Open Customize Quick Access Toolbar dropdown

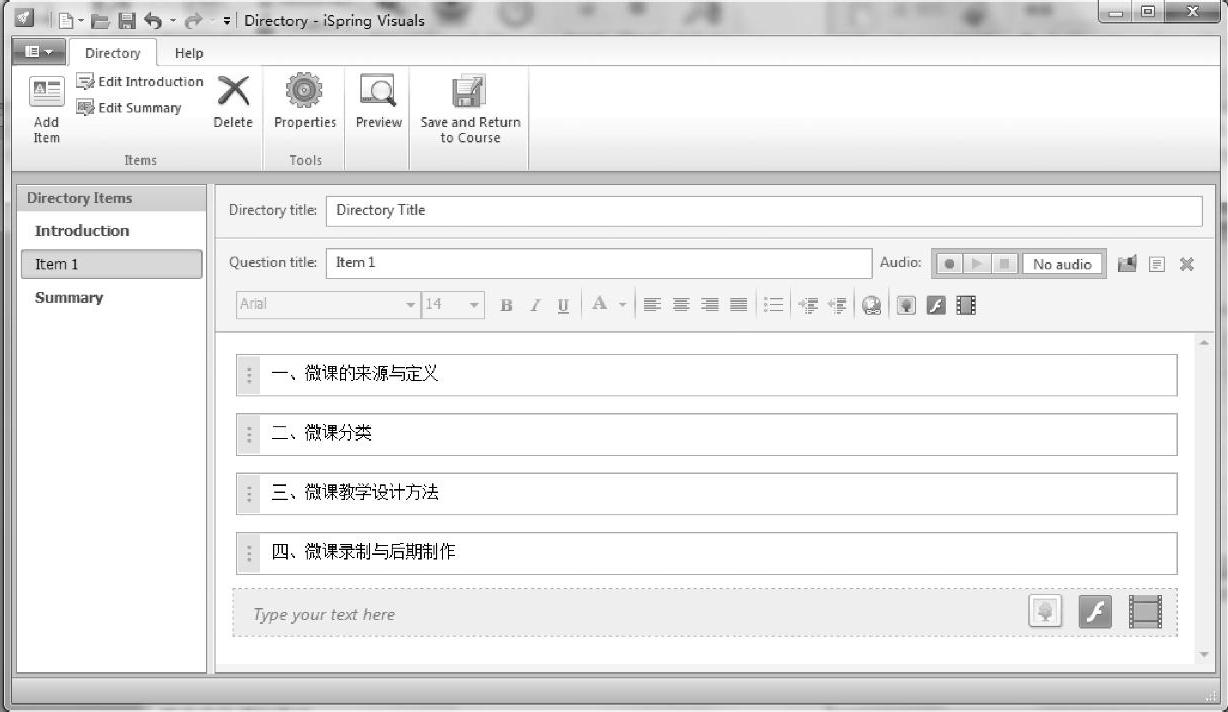point(227,20)
